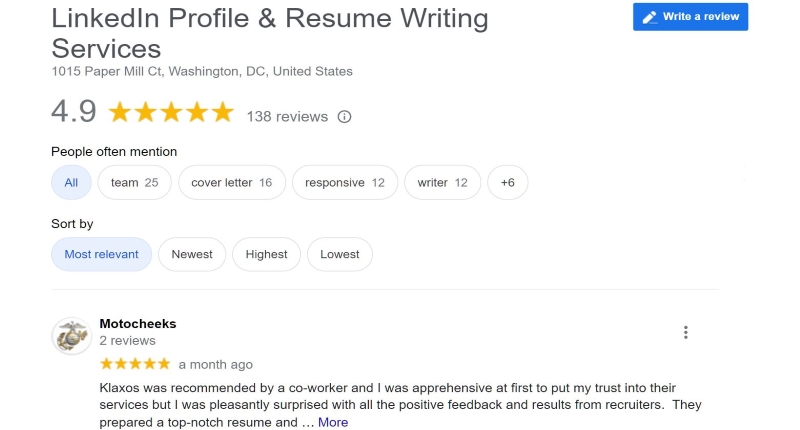The height and width of the screenshot is (430, 800).
Task: Click the Write a review button
Action: point(690,17)
